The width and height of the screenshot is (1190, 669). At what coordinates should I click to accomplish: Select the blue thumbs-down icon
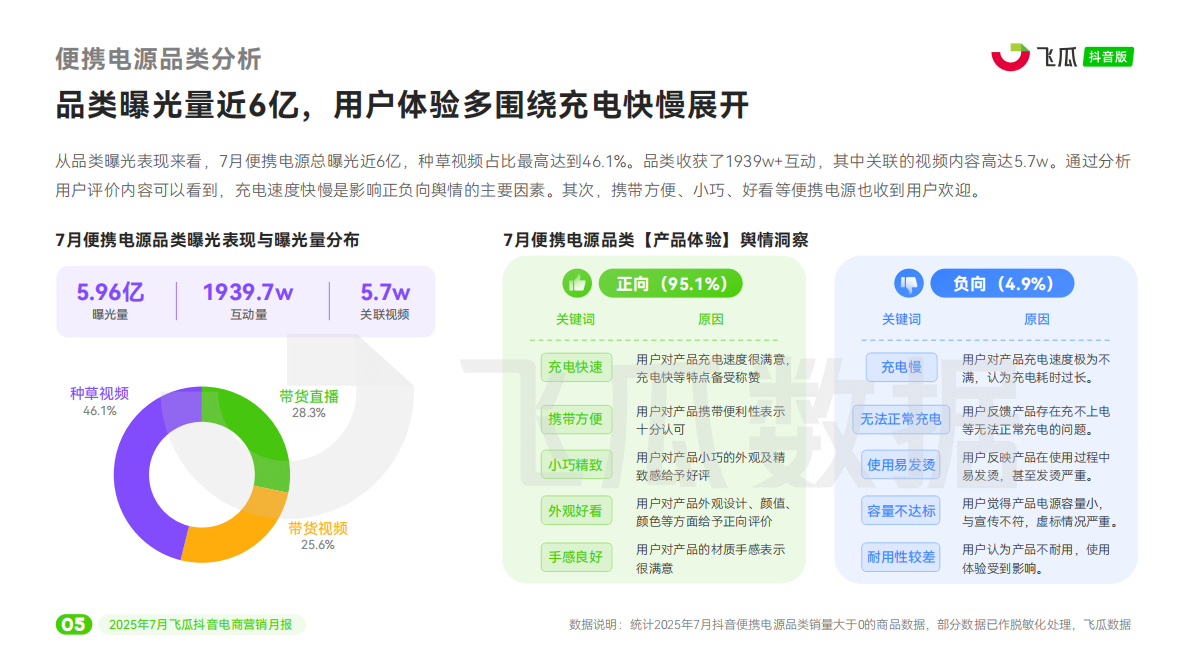(x=910, y=283)
